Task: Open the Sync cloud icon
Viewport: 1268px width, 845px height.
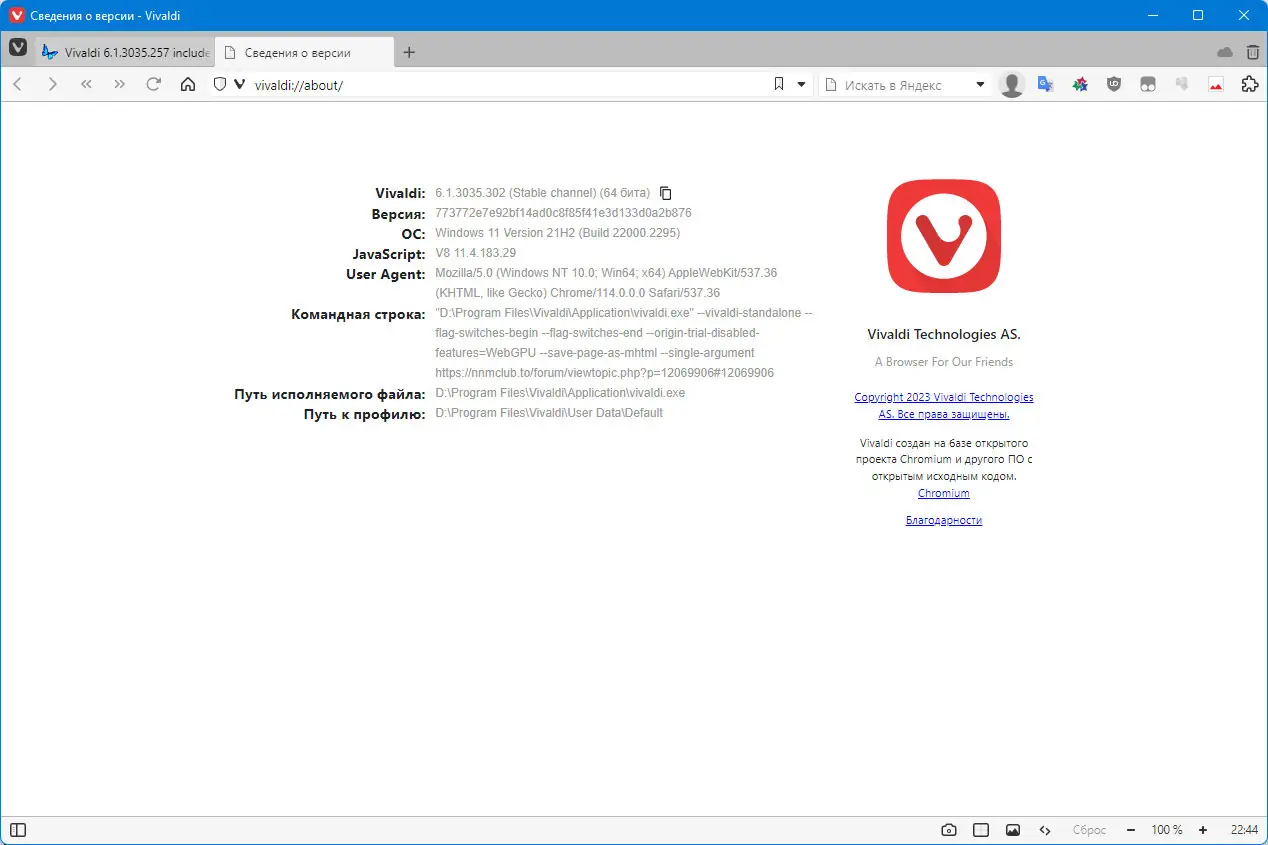Action: click(1224, 51)
